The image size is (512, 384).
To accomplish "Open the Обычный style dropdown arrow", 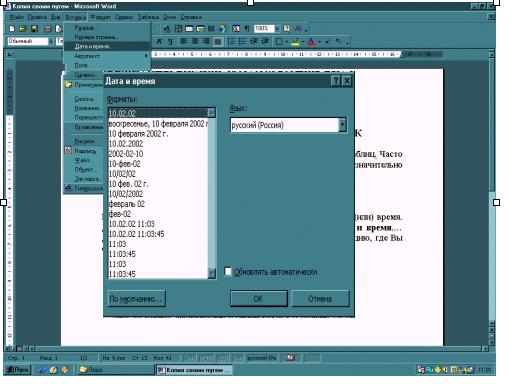I will pos(51,41).
